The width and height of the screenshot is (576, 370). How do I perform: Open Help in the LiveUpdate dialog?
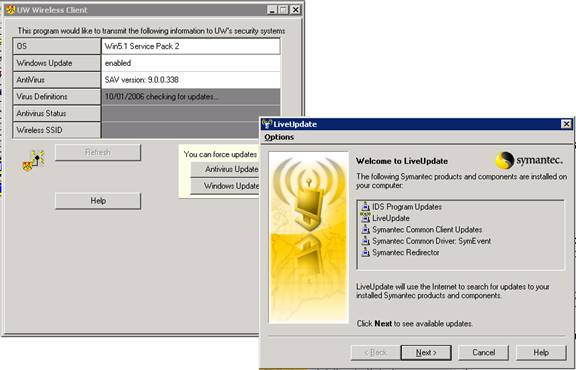pyautogui.click(x=541, y=353)
